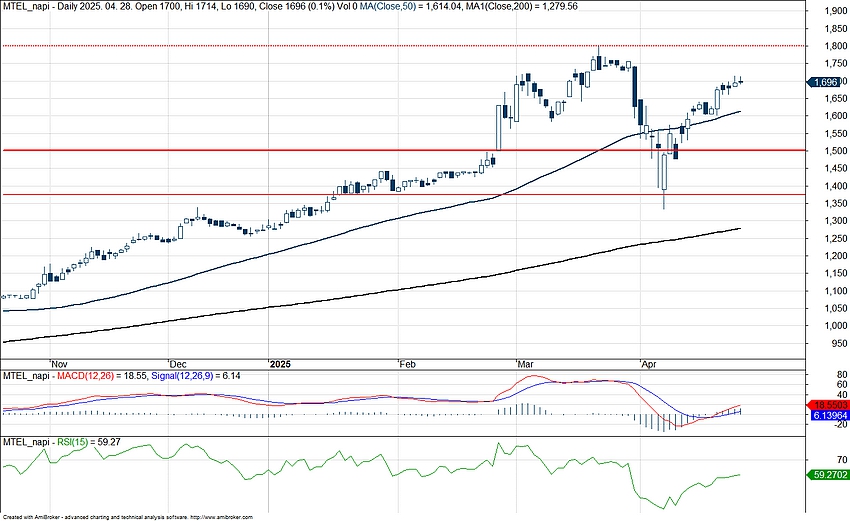Click the -20 label on MACD axis
This screenshot has width=850, height=521.
[840, 424]
